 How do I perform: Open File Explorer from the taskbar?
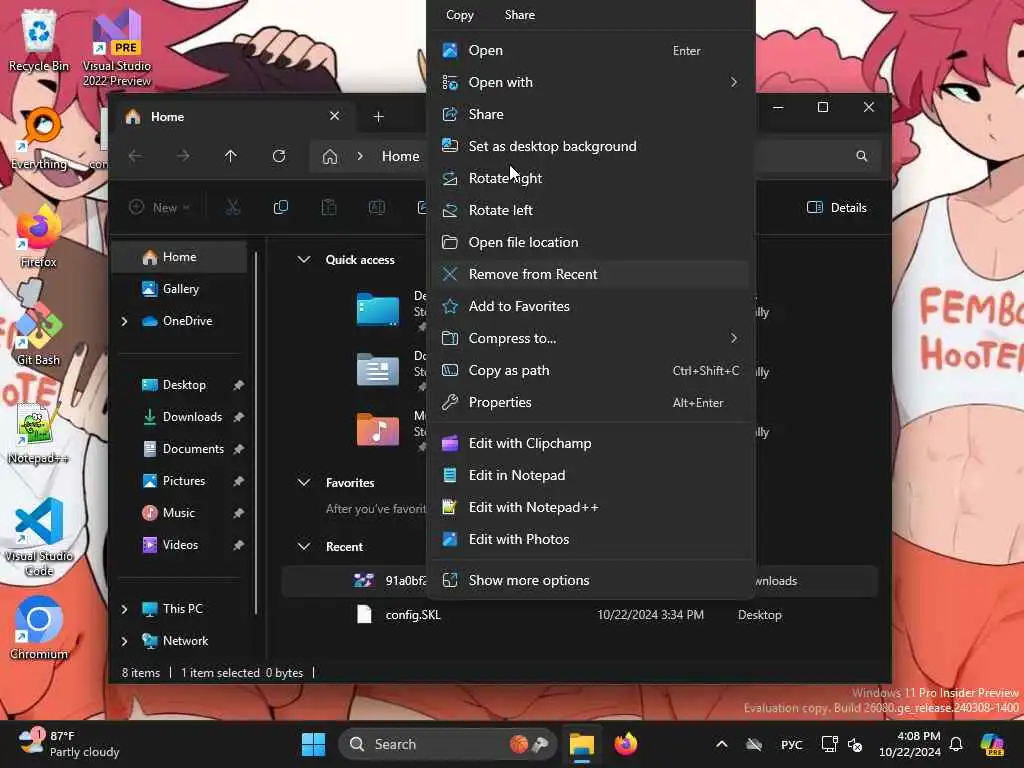coord(581,744)
